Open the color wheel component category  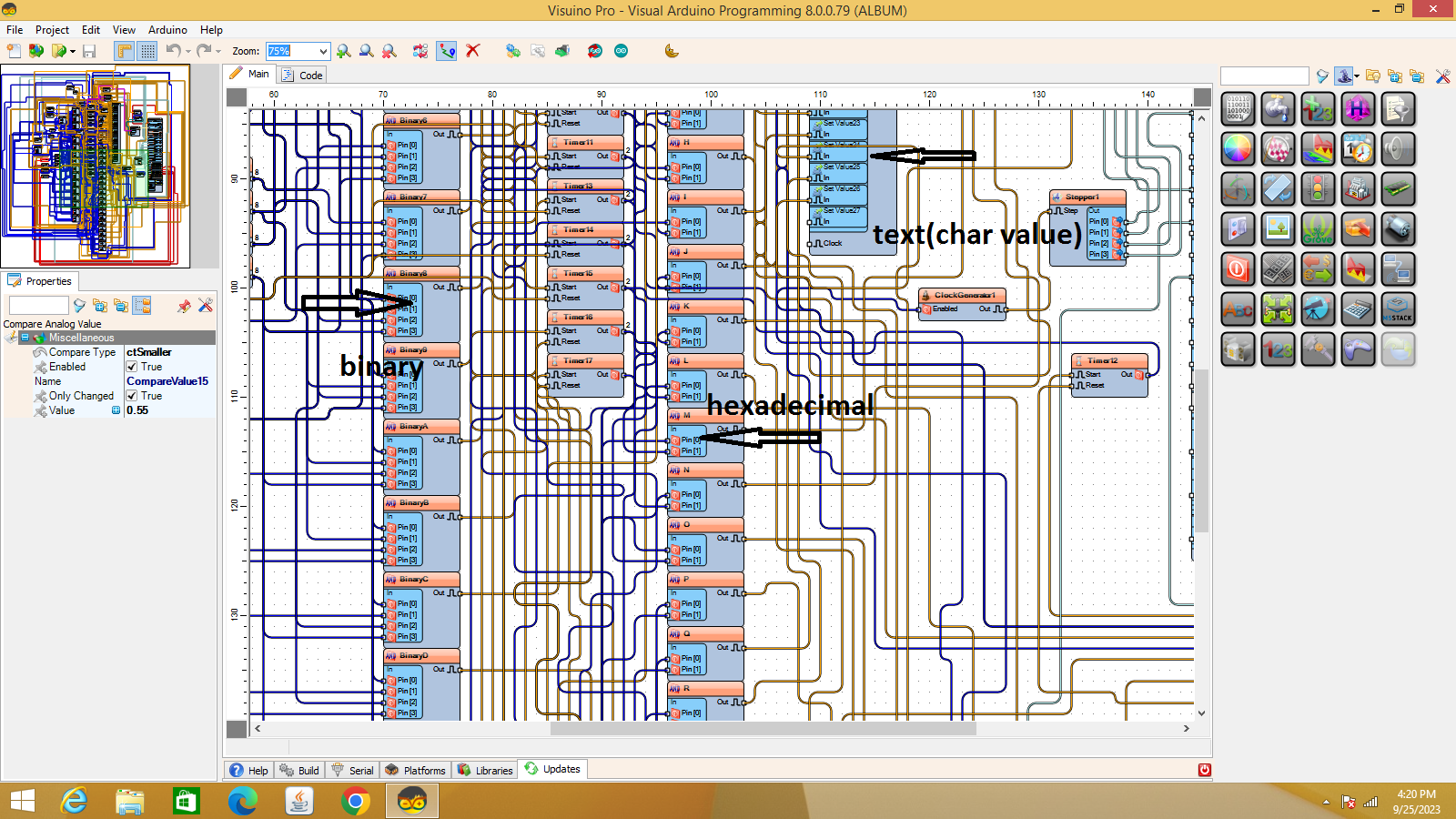pyautogui.click(x=1238, y=148)
